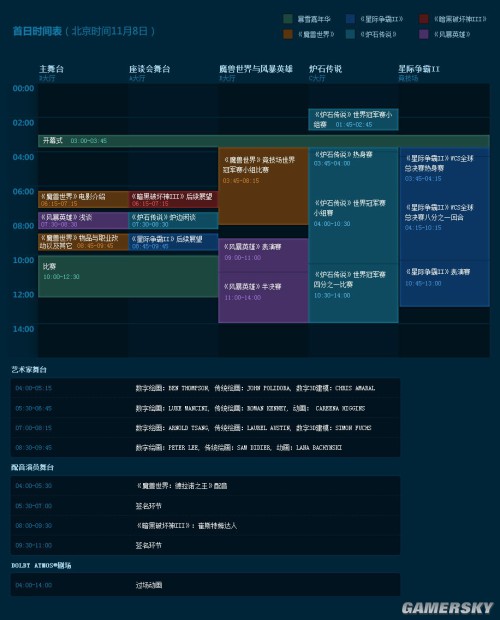
Task: Click the 10:00 time axis label
Action: 23,260
